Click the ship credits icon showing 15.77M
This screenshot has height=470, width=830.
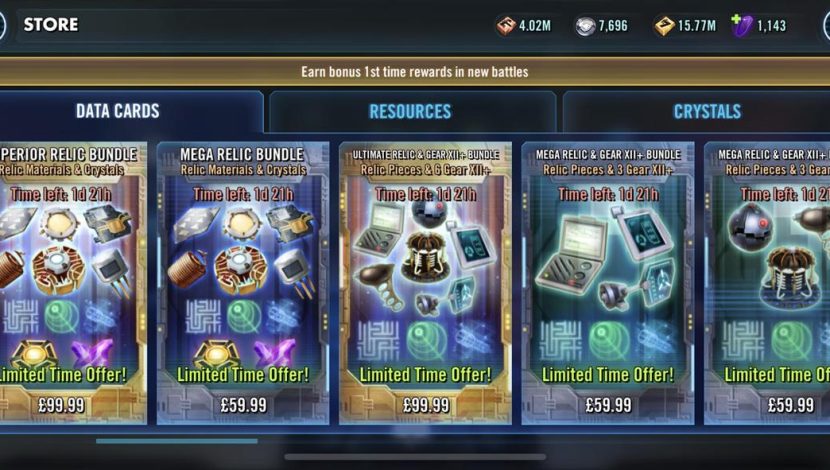(x=664, y=25)
